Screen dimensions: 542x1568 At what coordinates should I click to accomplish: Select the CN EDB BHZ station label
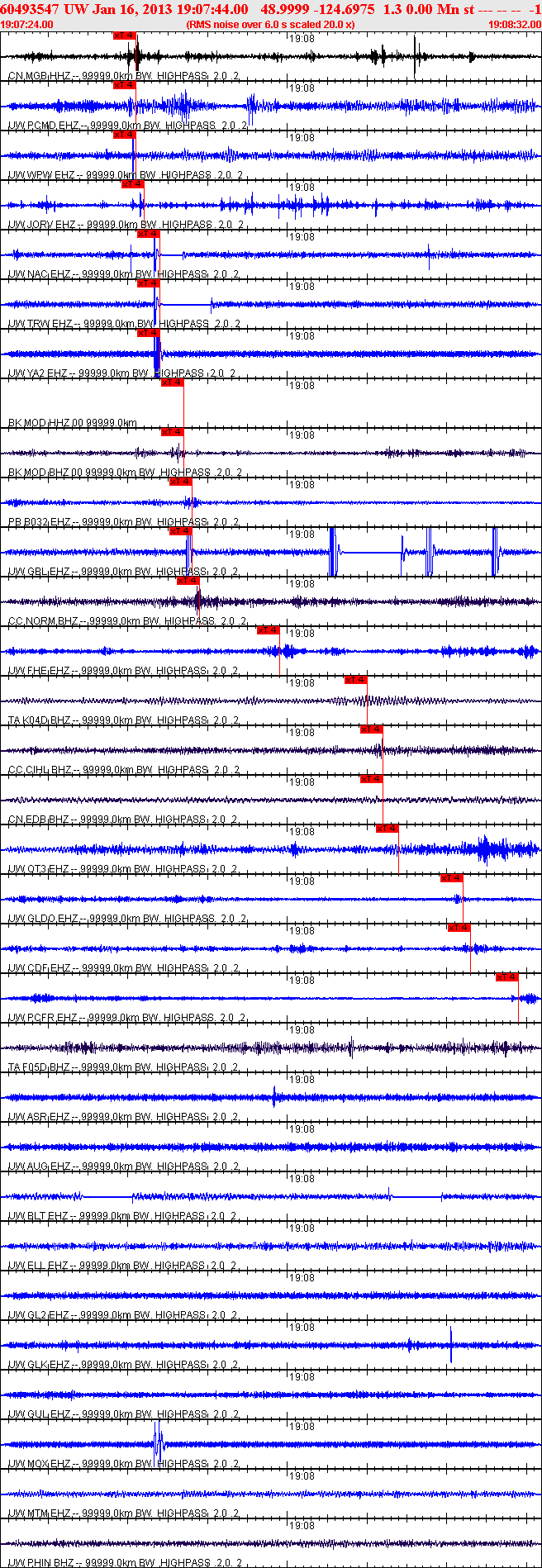(123, 820)
